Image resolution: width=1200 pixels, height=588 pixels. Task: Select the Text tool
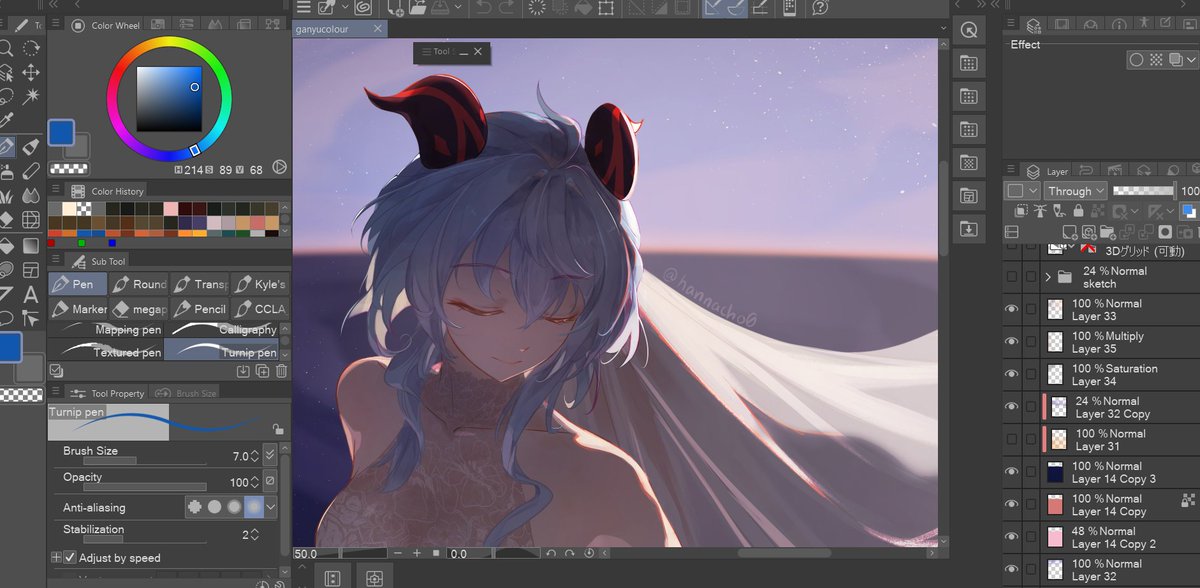[x=31, y=294]
